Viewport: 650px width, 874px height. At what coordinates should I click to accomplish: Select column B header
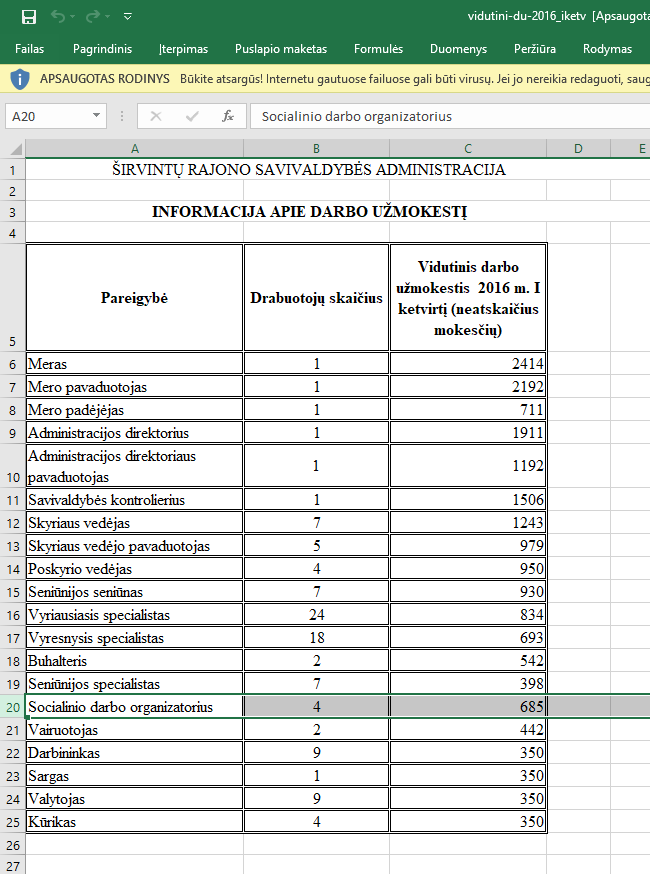point(316,149)
